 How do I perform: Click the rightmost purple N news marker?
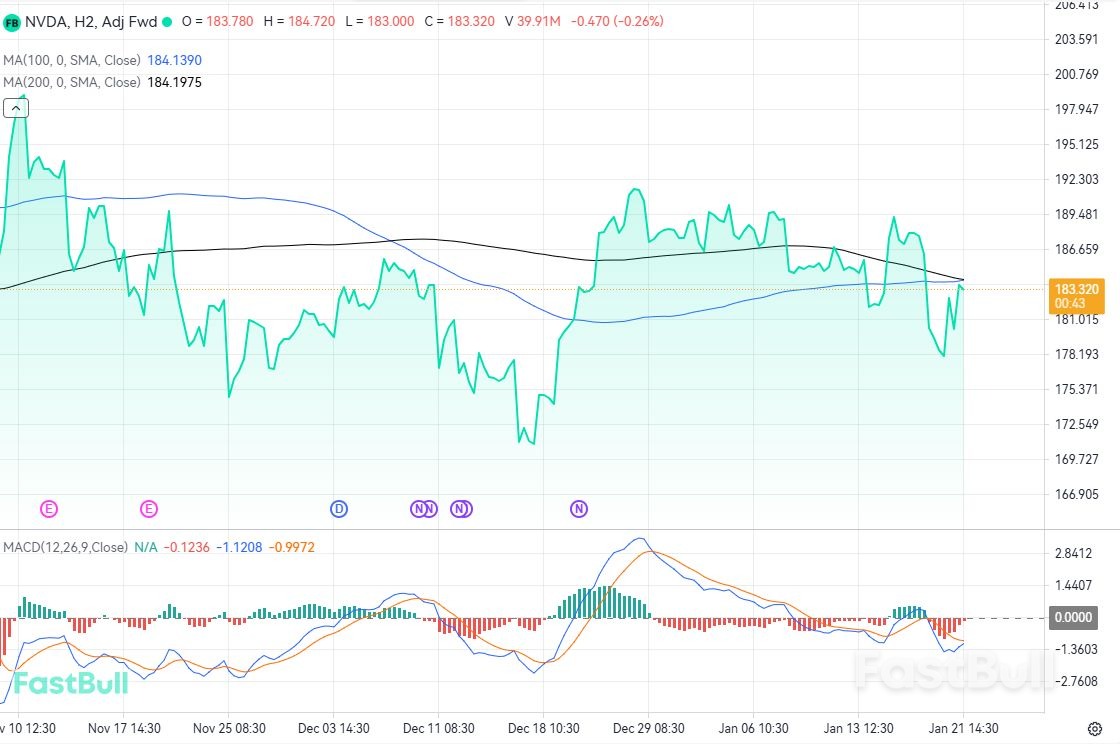pyautogui.click(x=579, y=509)
